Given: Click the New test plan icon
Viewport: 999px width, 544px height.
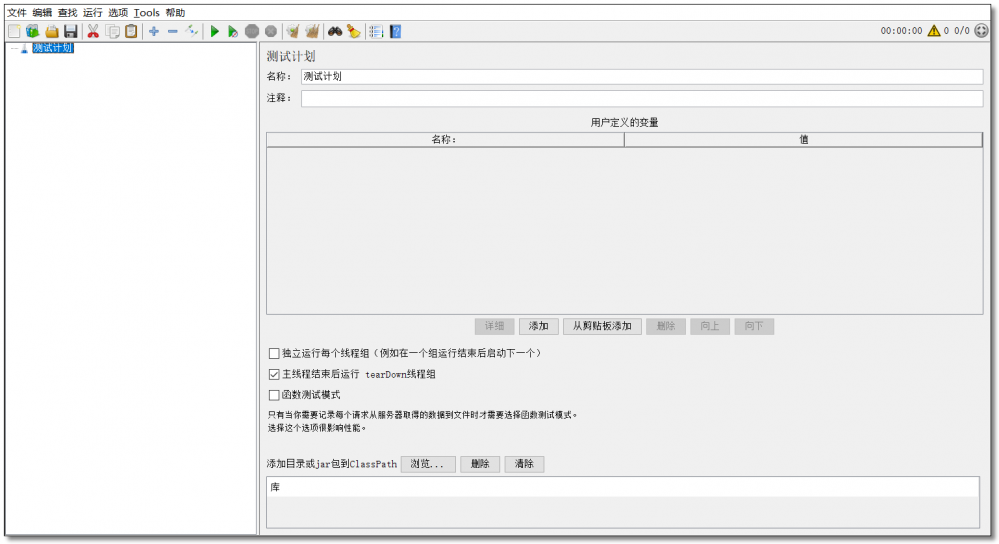Looking at the screenshot, I should point(14,31).
